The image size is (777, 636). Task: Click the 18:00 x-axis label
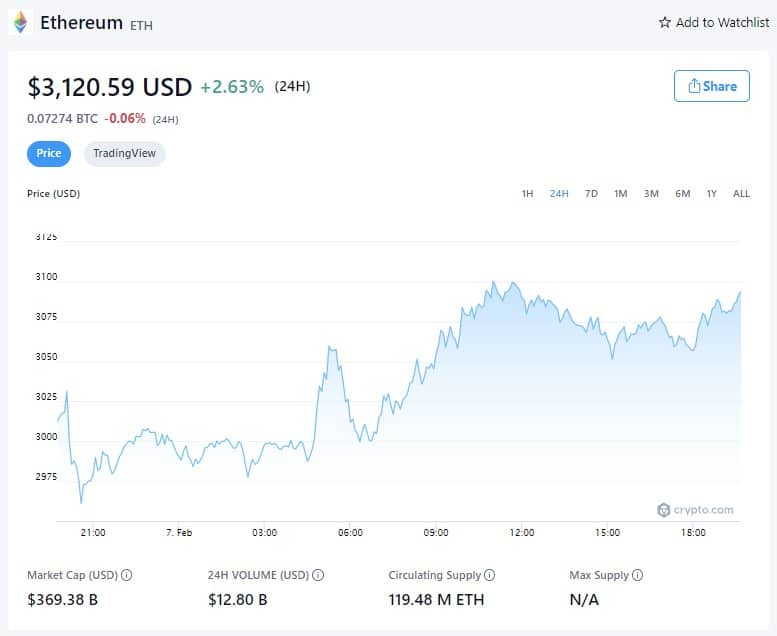click(x=693, y=533)
